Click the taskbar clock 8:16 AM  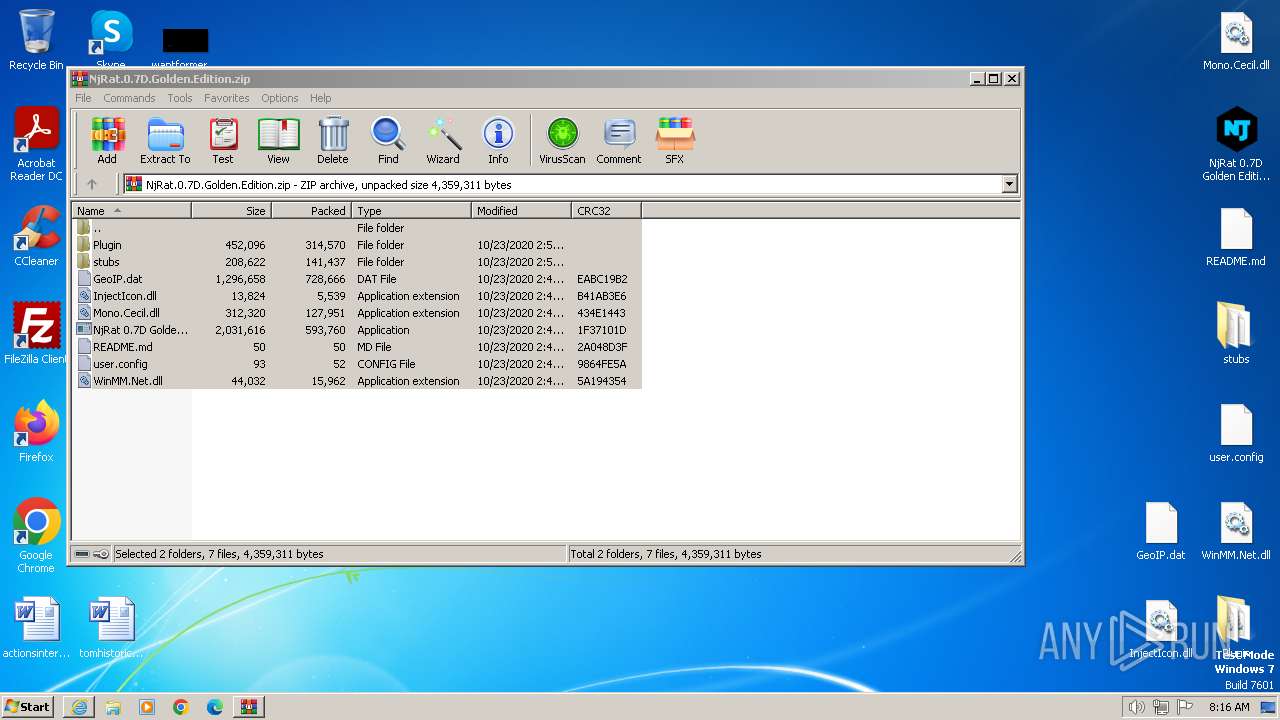[x=1229, y=707]
